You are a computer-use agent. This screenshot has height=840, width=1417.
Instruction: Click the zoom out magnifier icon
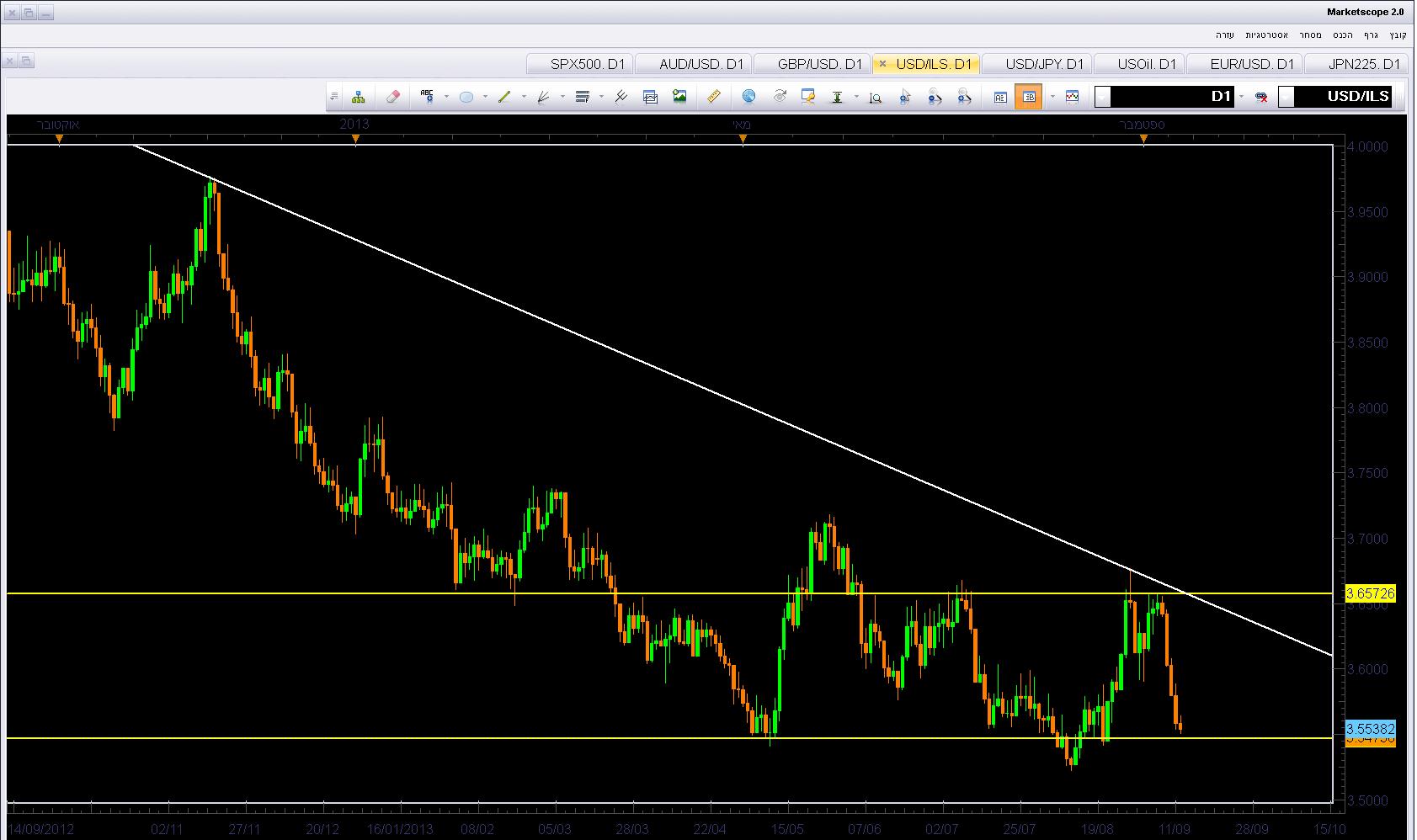pyautogui.click(x=935, y=97)
